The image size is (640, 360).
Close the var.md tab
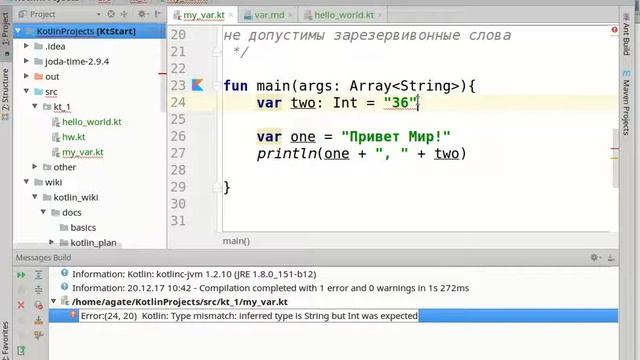tap(290, 16)
